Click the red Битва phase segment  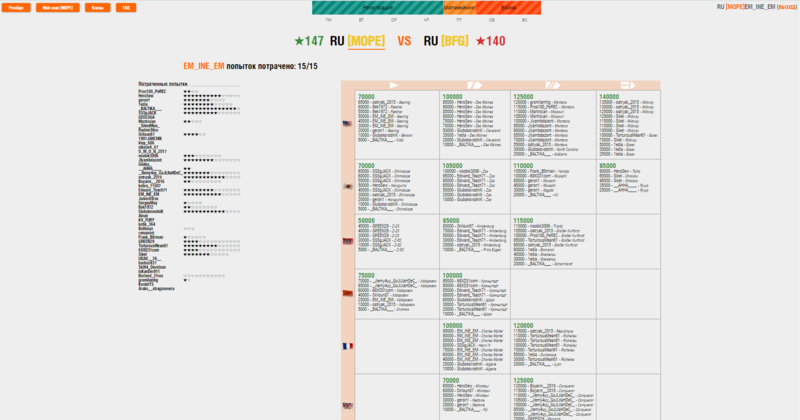point(510,7)
